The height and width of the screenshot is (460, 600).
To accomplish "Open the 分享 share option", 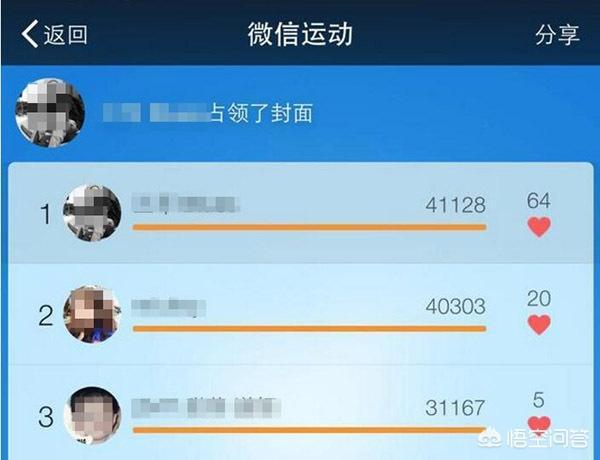I will (557, 34).
